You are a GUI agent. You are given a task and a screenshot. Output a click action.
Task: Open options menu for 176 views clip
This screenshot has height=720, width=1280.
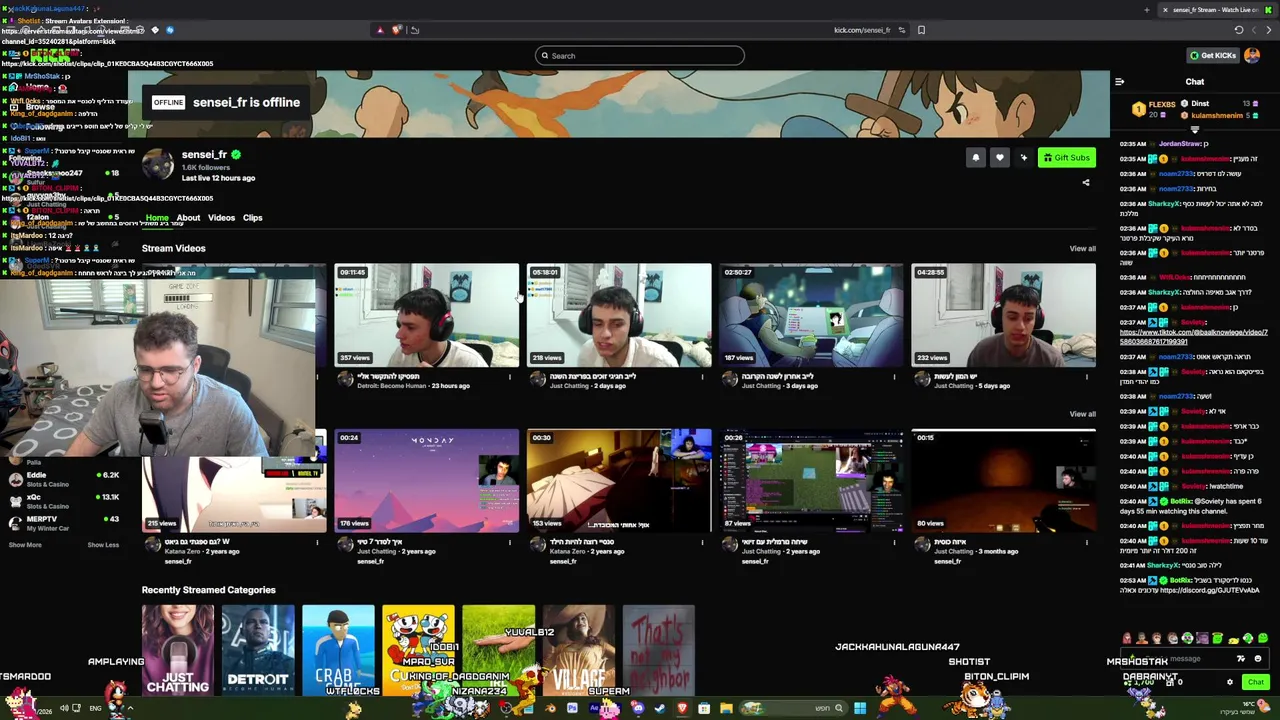tap(510, 543)
